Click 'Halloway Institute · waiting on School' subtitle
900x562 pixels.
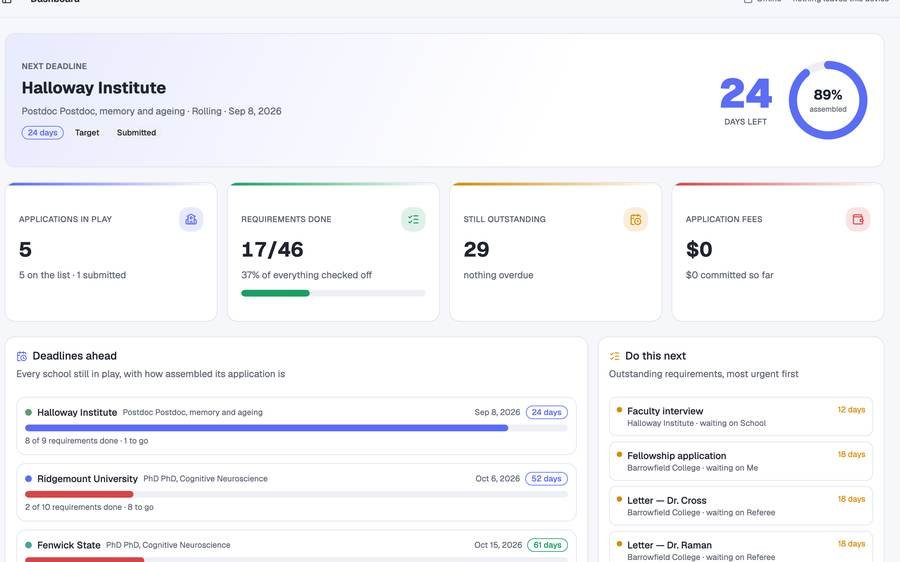point(696,423)
